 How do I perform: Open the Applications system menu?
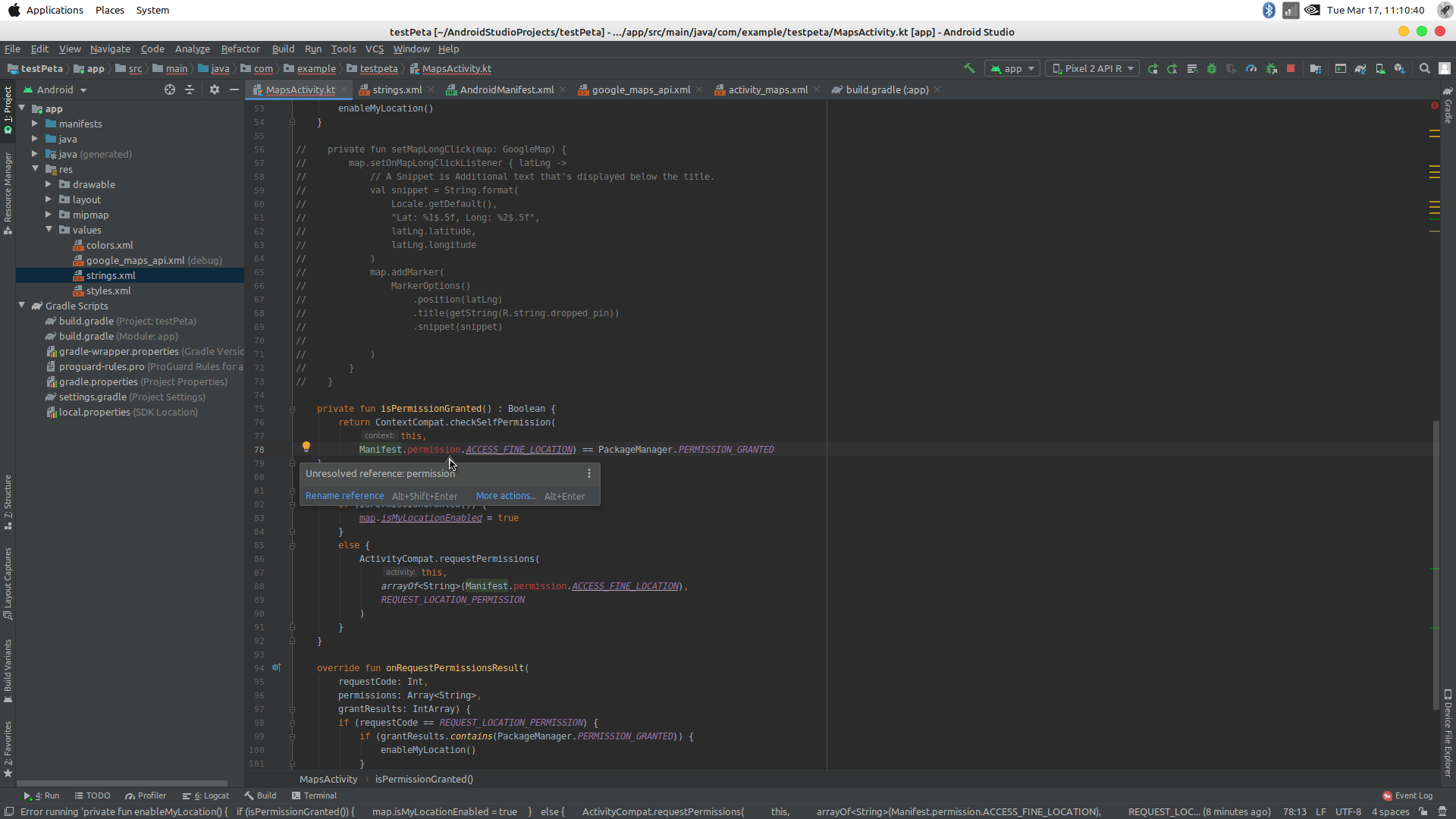(x=55, y=10)
